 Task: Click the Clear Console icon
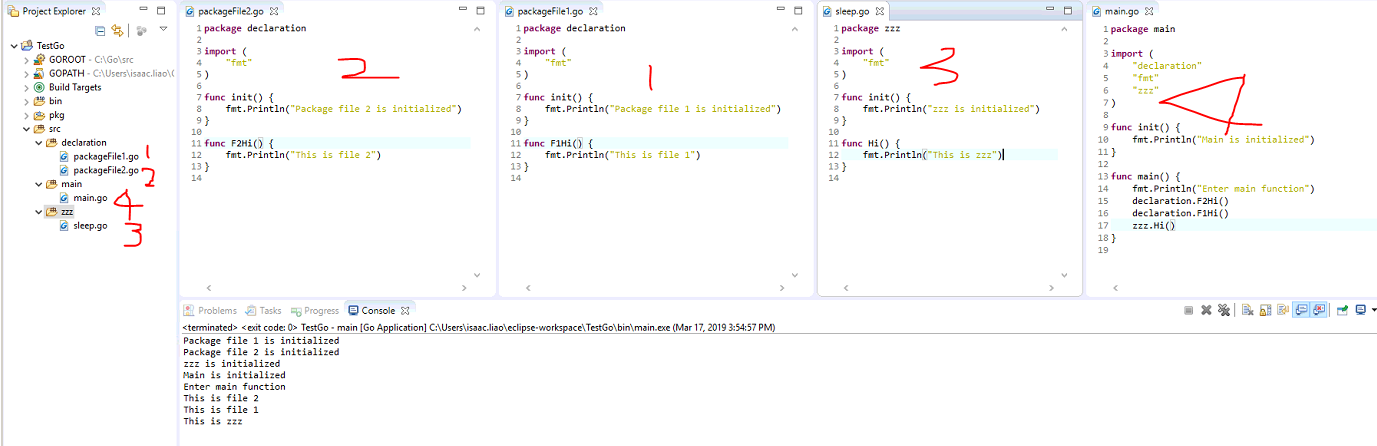1247,310
